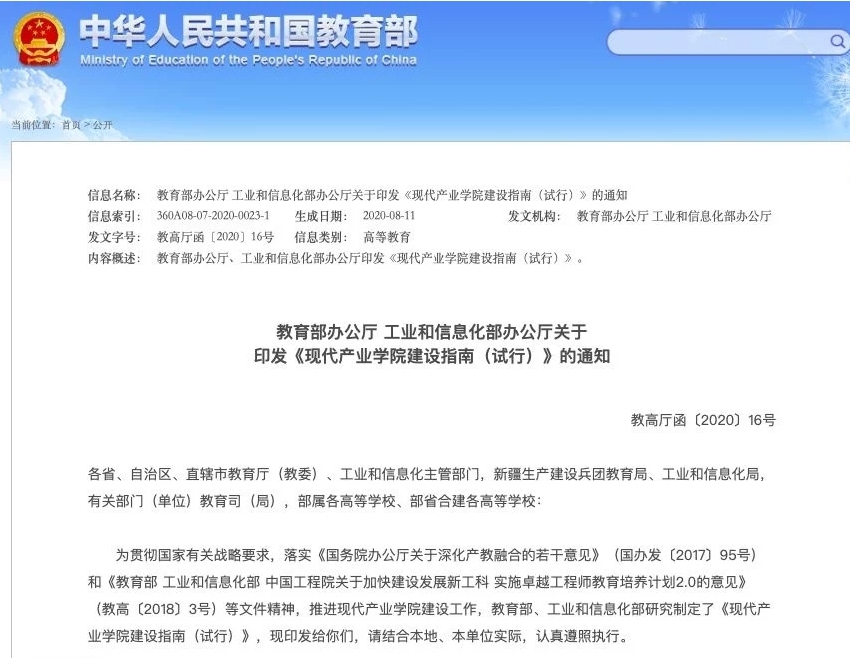
Task: Click the search magnifier icon
Action: pos(838,41)
